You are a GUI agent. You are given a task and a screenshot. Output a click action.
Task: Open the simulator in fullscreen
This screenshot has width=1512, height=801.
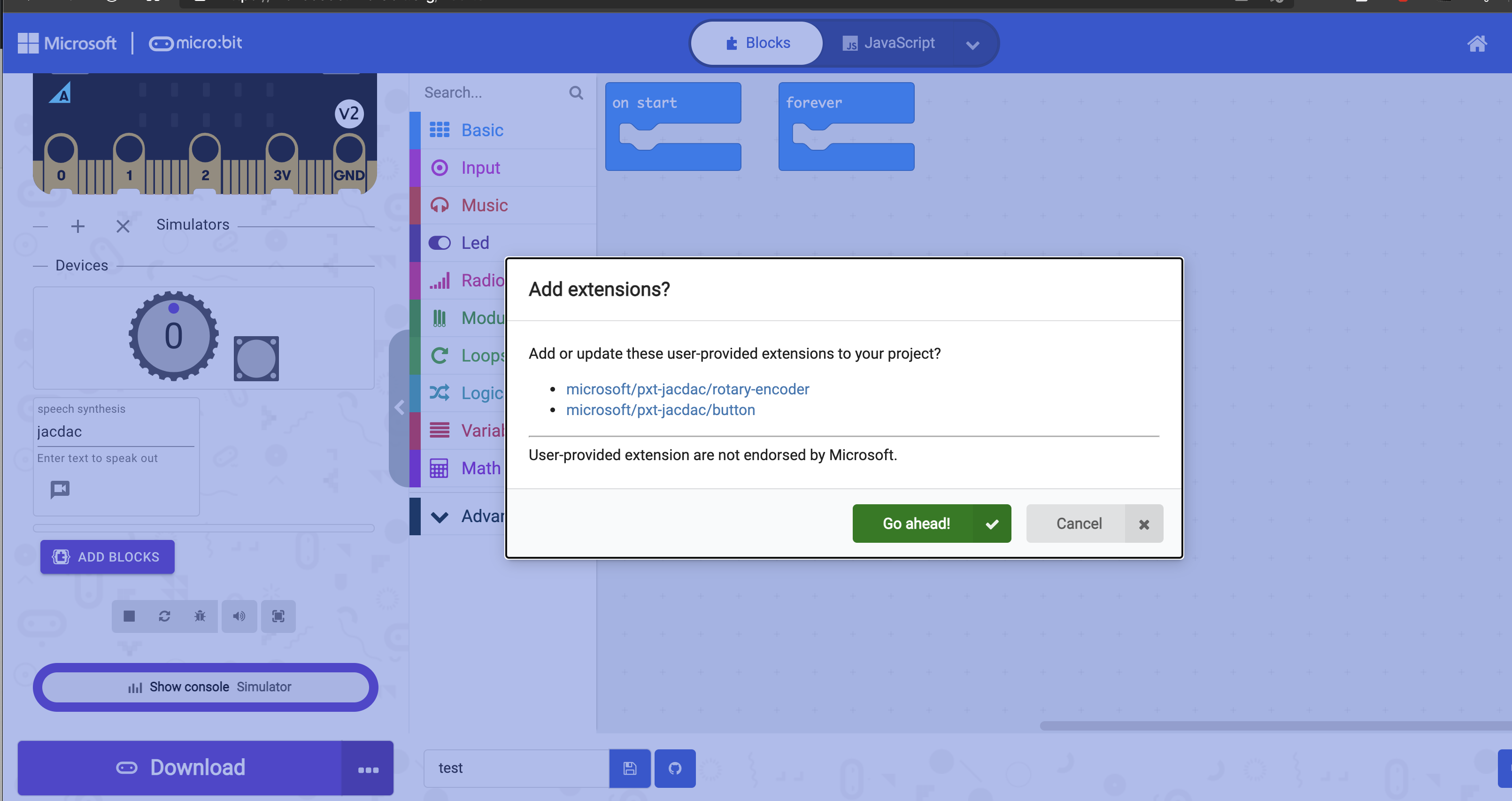278,616
